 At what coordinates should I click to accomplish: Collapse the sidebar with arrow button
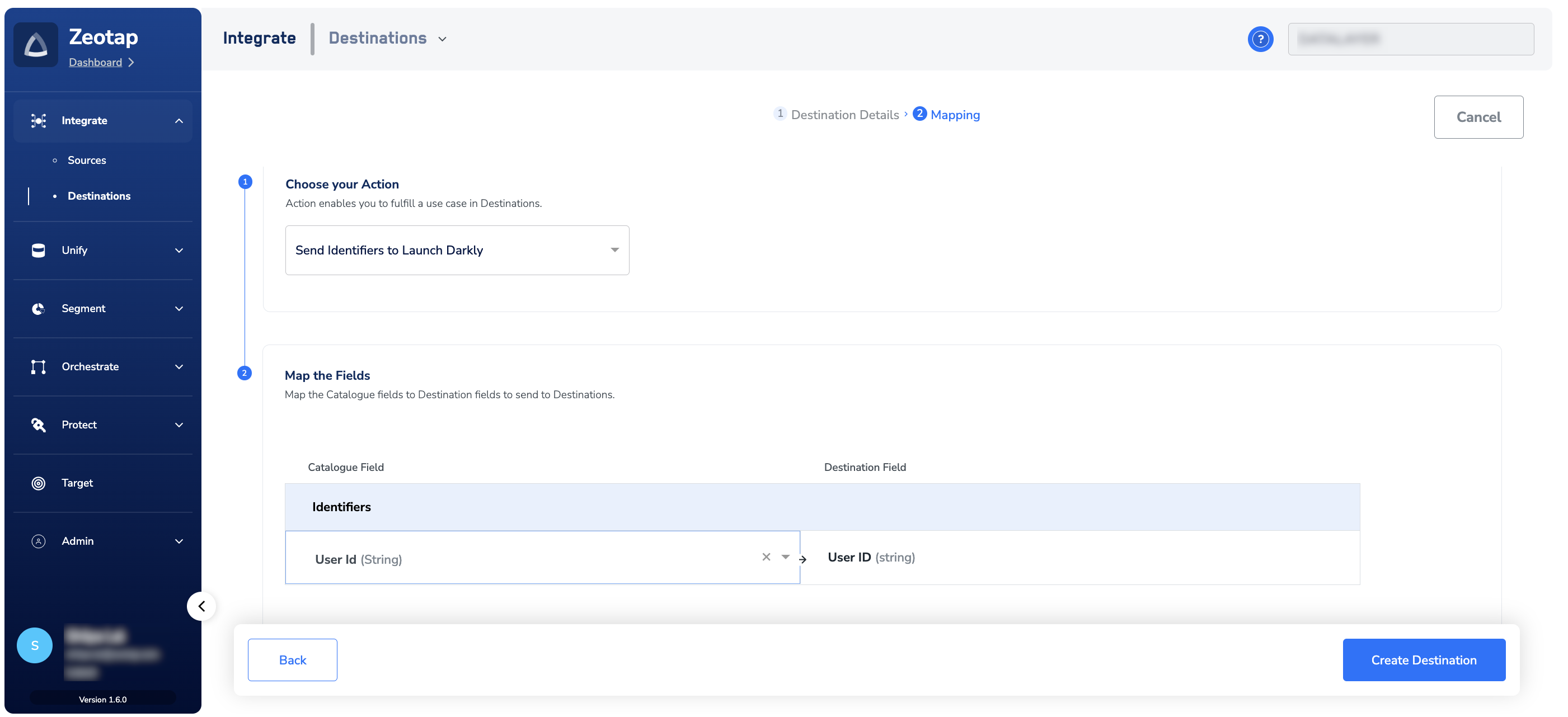click(x=201, y=606)
